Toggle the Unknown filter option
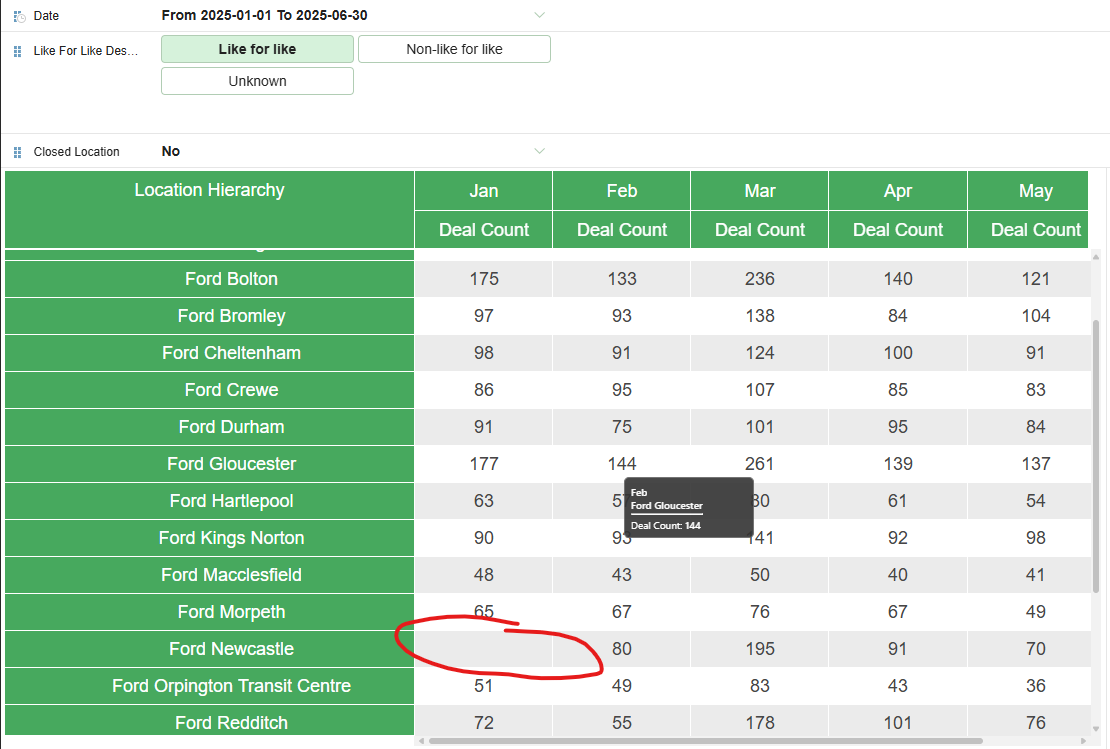The image size is (1110, 749). (x=257, y=81)
